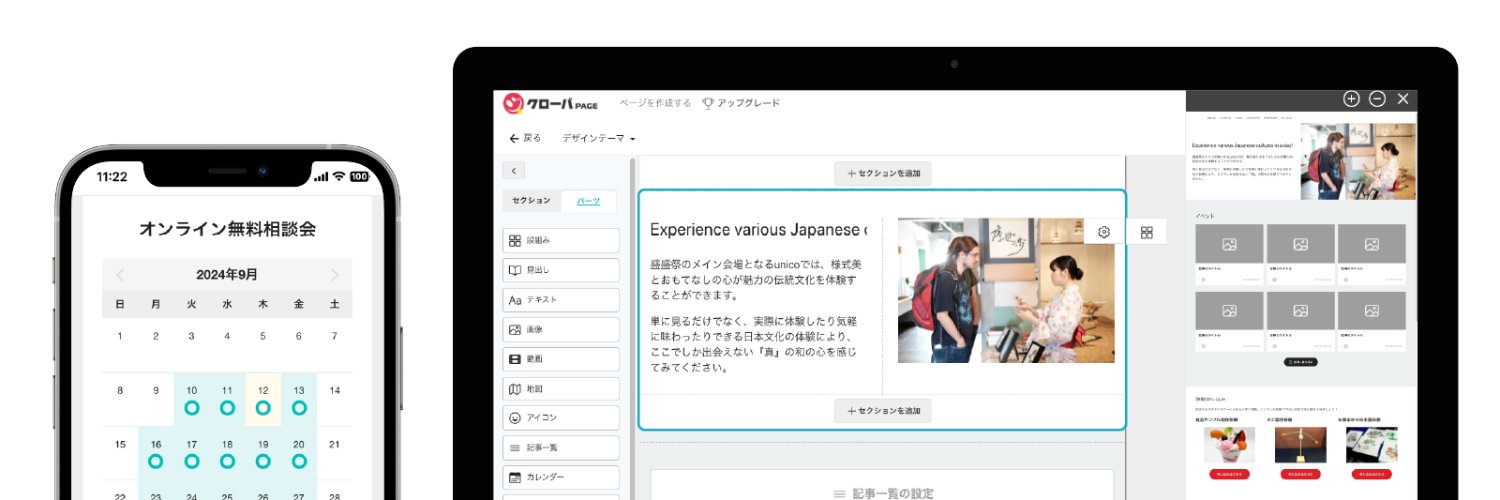Image resolution: width=1500 pixels, height=500 pixels.
Task: Select September 16 on phone calendar
Action: coord(156,453)
